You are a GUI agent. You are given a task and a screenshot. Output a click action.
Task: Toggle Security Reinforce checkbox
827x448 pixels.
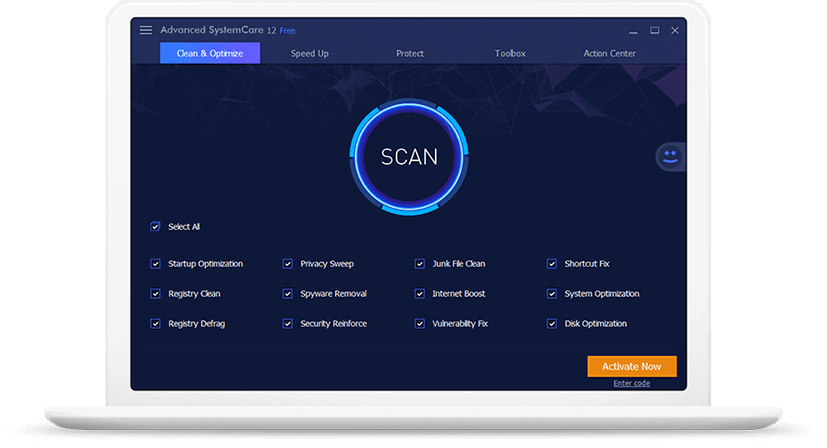[287, 323]
